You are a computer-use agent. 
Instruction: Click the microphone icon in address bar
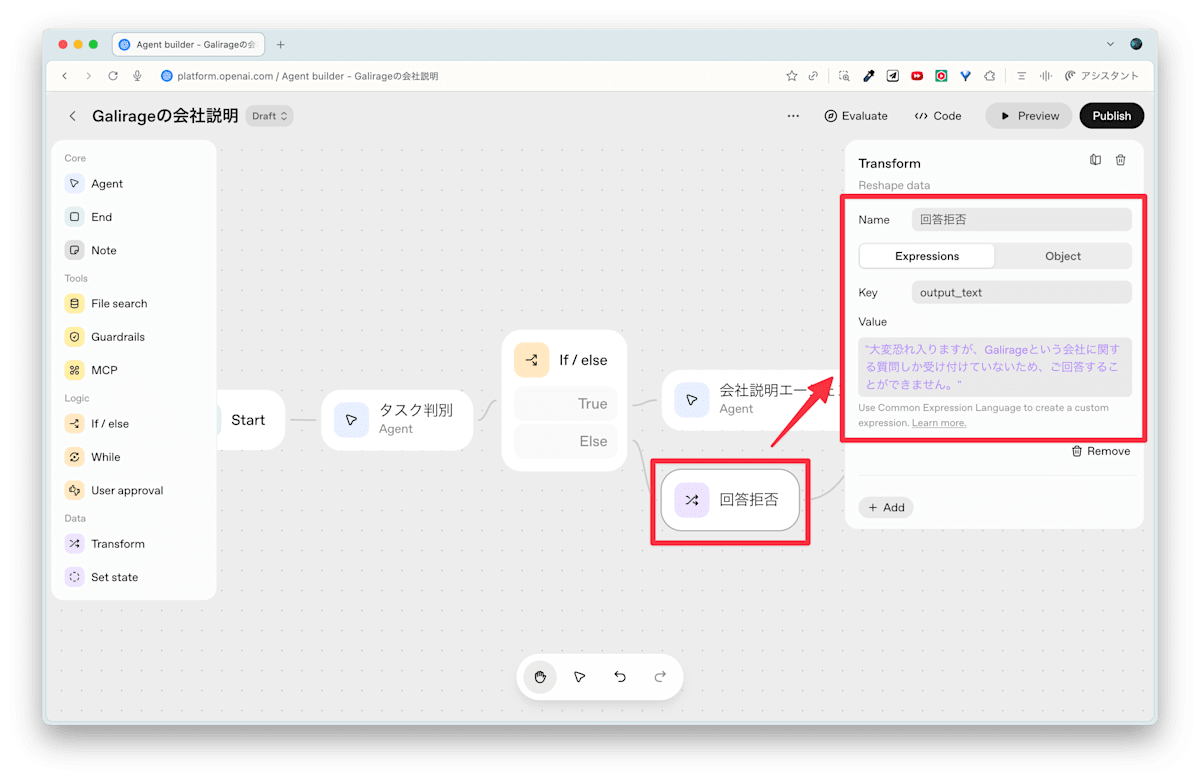(x=137, y=76)
